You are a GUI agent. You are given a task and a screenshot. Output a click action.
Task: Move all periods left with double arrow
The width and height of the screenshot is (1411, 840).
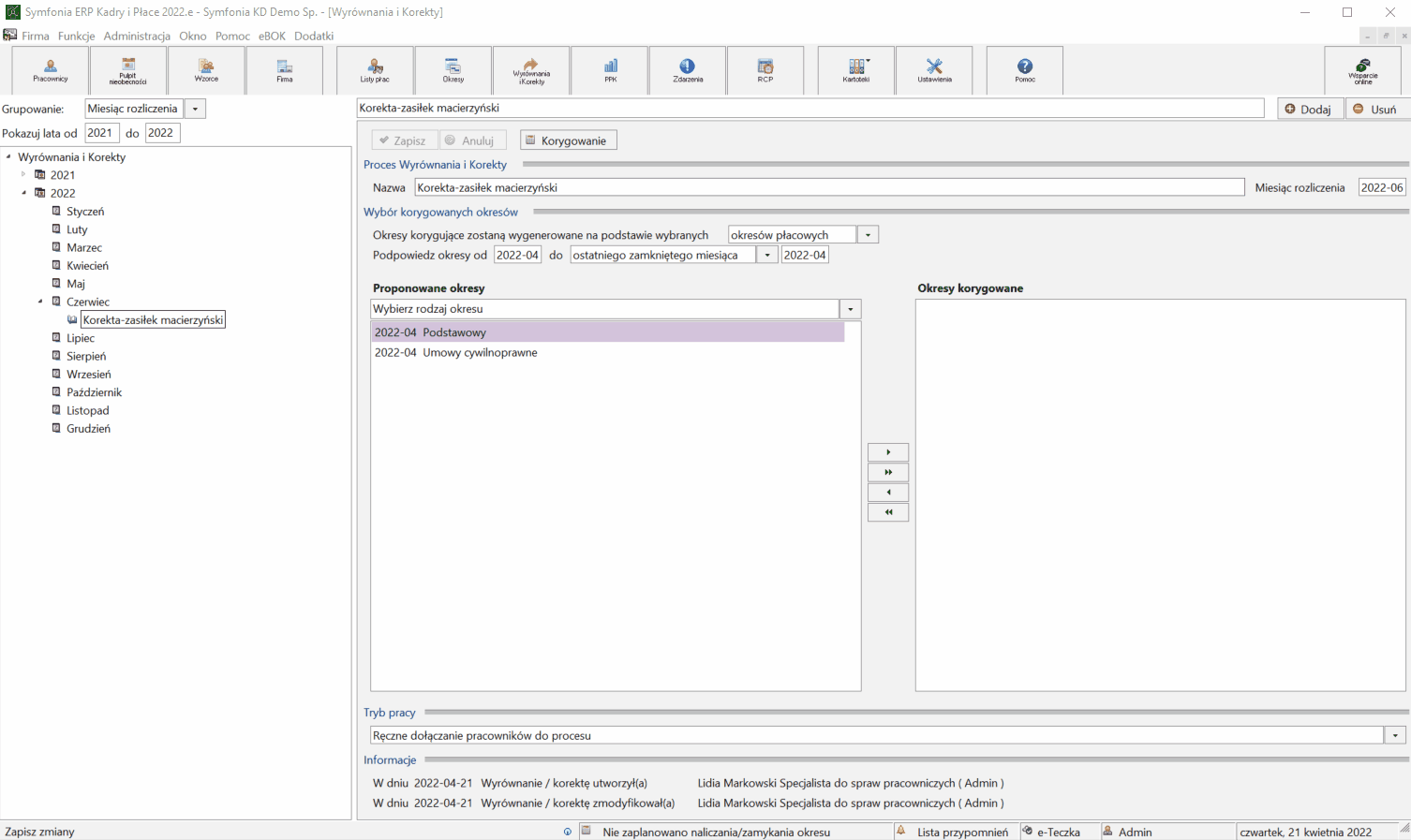888,512
